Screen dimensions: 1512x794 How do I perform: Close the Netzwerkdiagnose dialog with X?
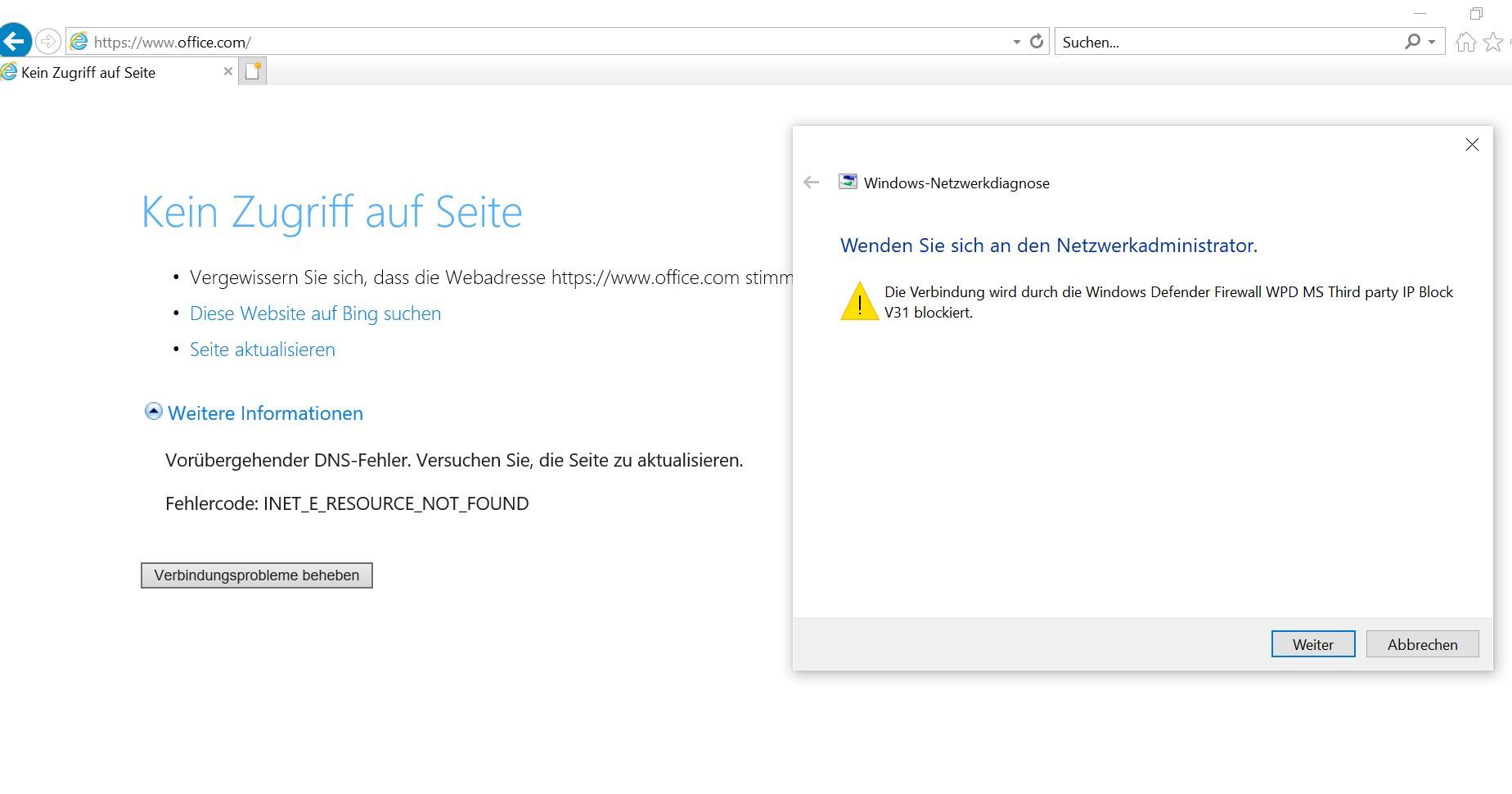[x=1472, y=145]
